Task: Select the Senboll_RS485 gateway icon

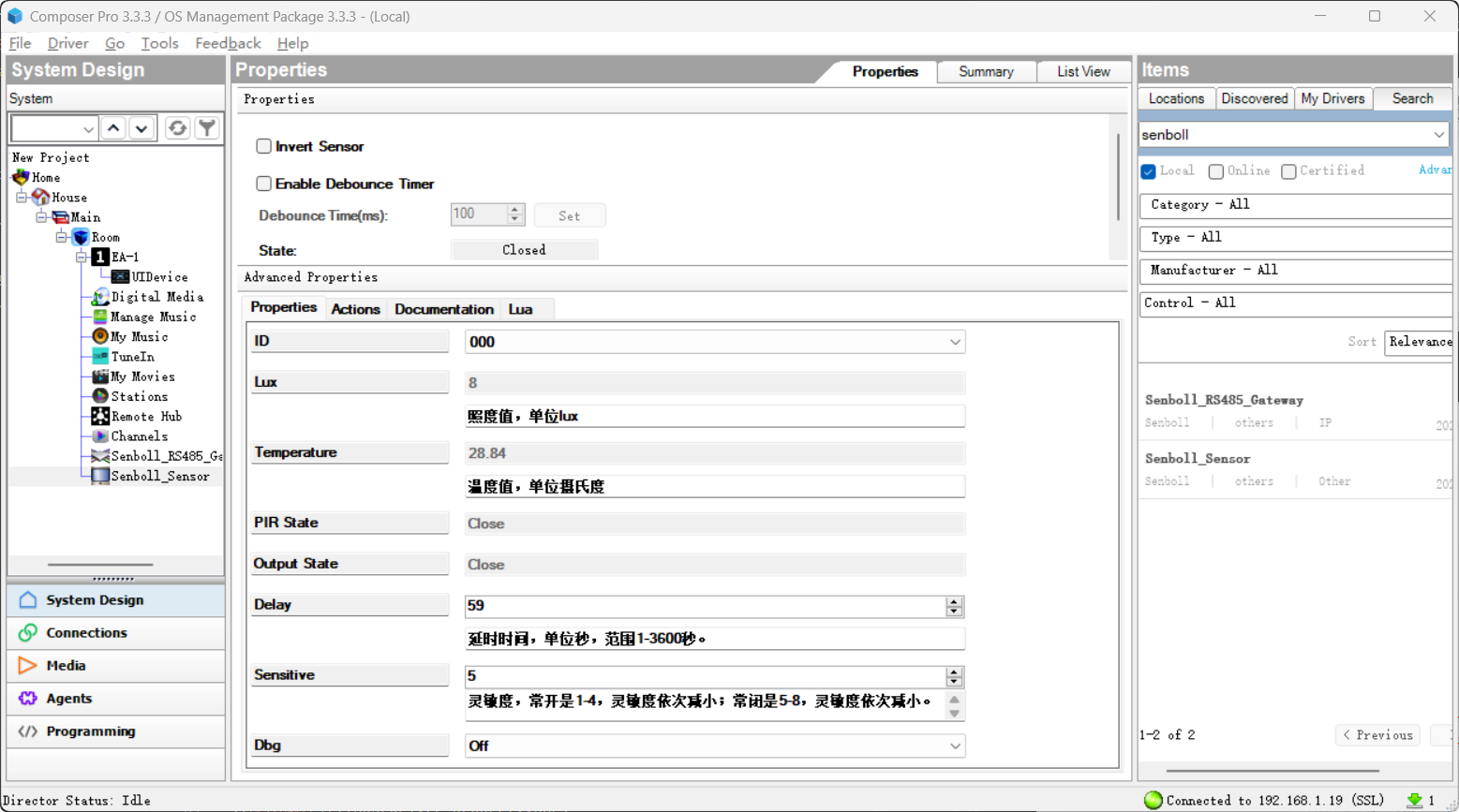Action: [x=100, y=456]
